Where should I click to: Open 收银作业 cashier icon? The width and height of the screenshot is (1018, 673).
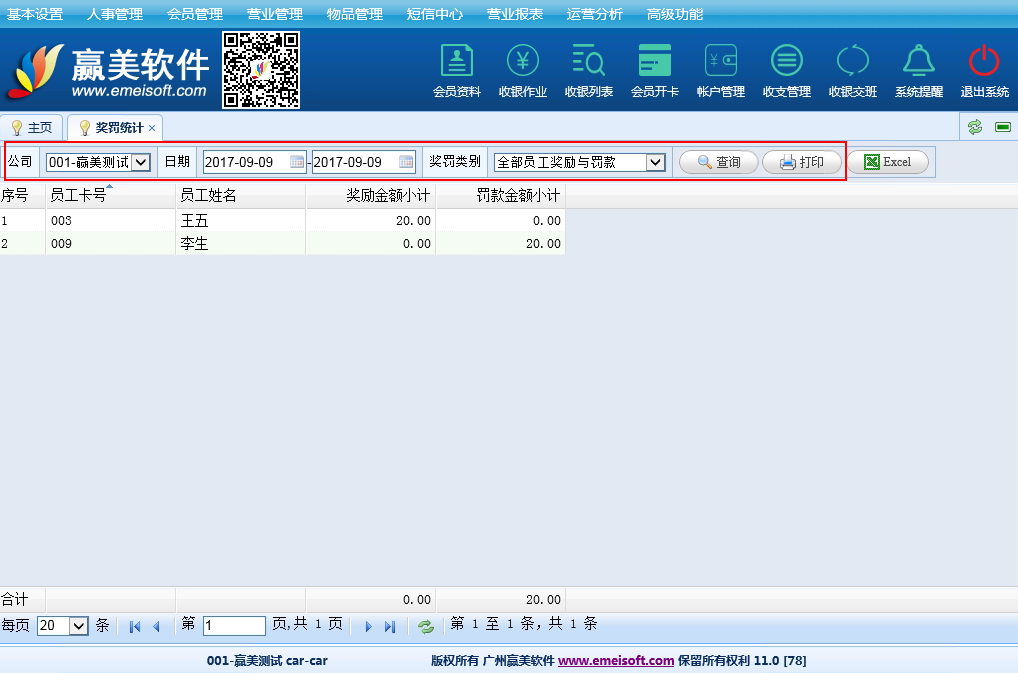coord(523,62)
